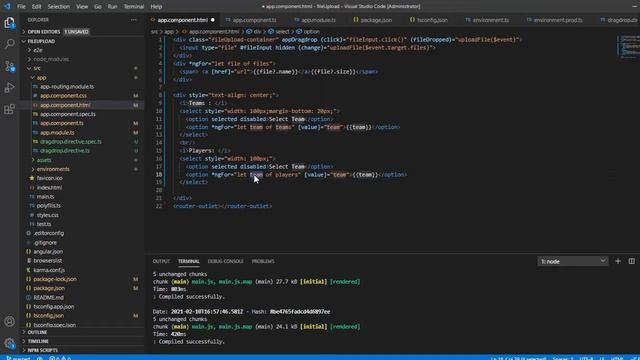Expand the assets folder
The width and height of the screenshot is (640, 360).
(x=44, y=160)
